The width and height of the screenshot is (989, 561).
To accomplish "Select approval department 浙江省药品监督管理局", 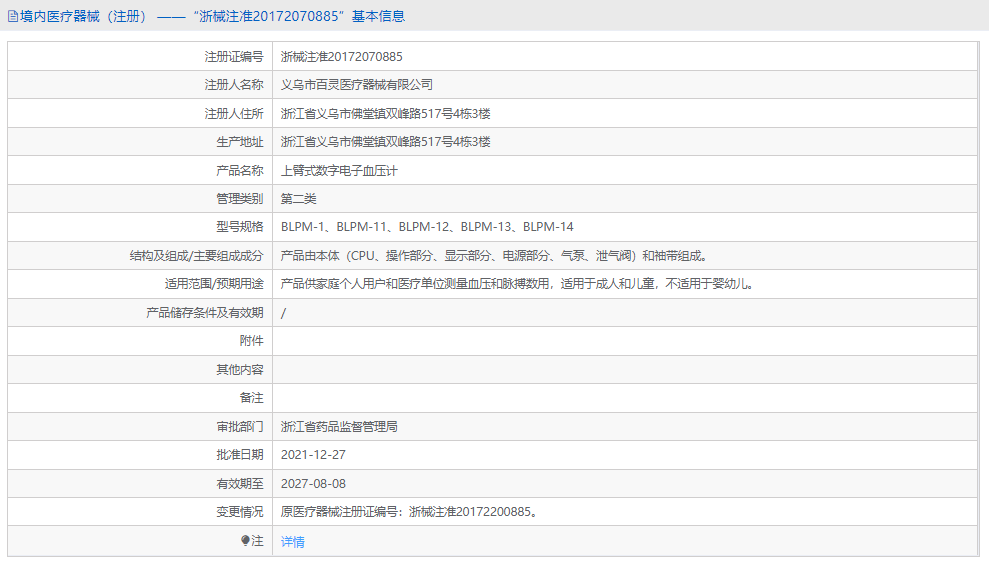I will 339,427.
